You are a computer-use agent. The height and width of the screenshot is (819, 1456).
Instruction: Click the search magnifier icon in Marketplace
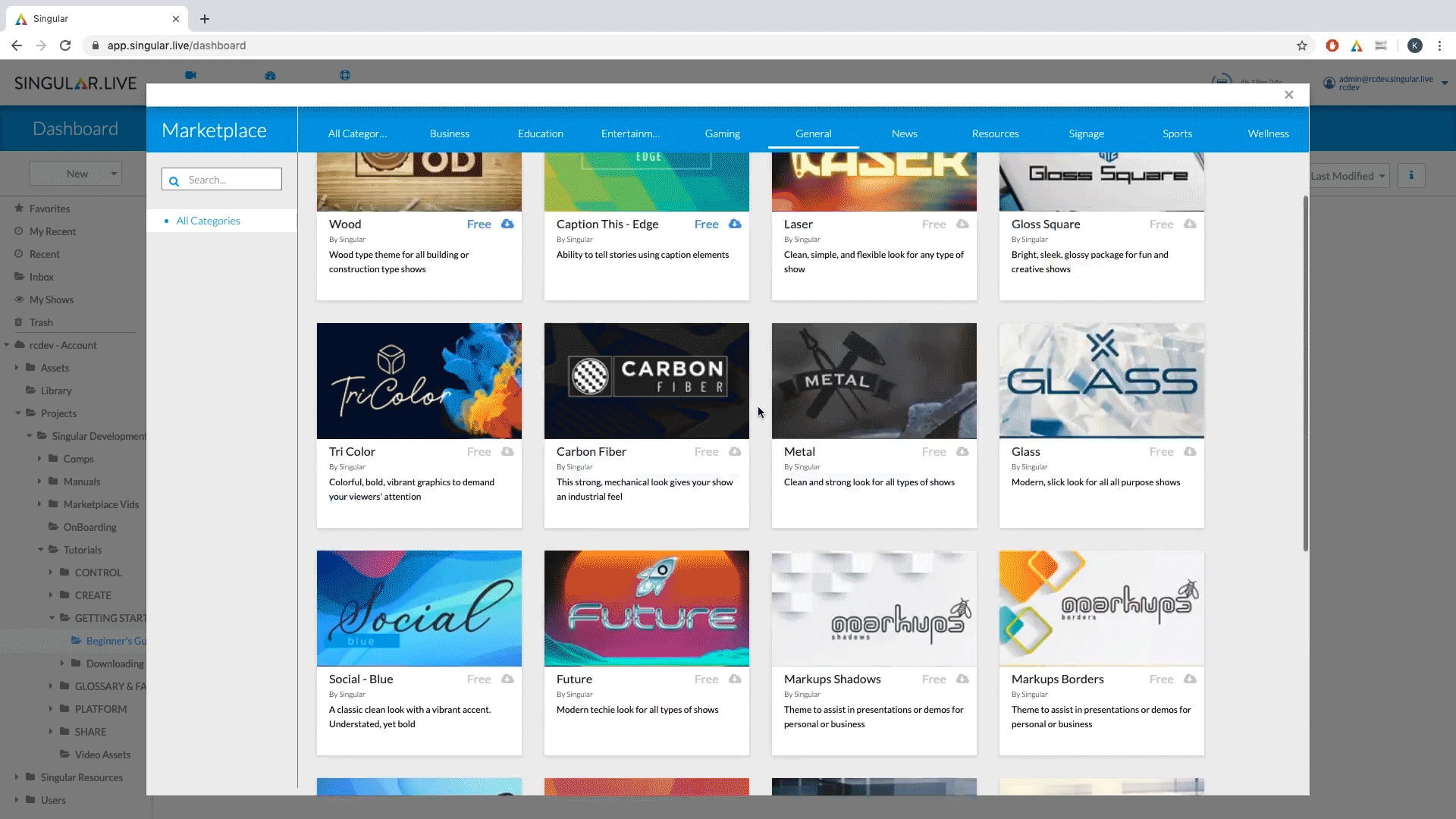[174, 180]
